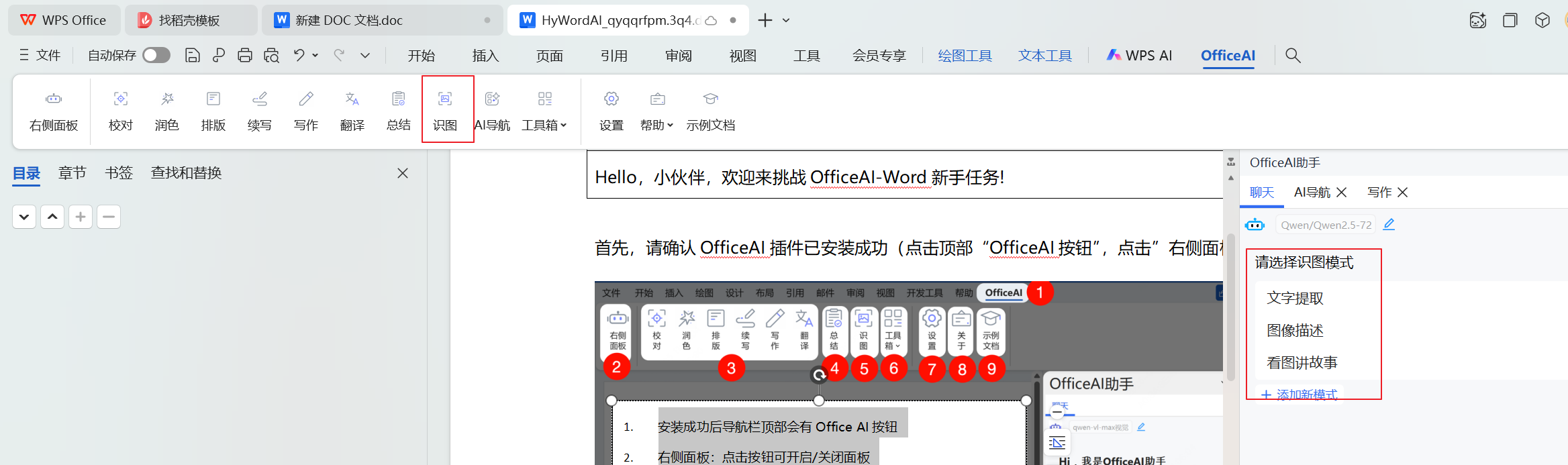The image size is (1568, 465).
Task: Click the 排版 layout tool
Action: (x=213, y=111)
